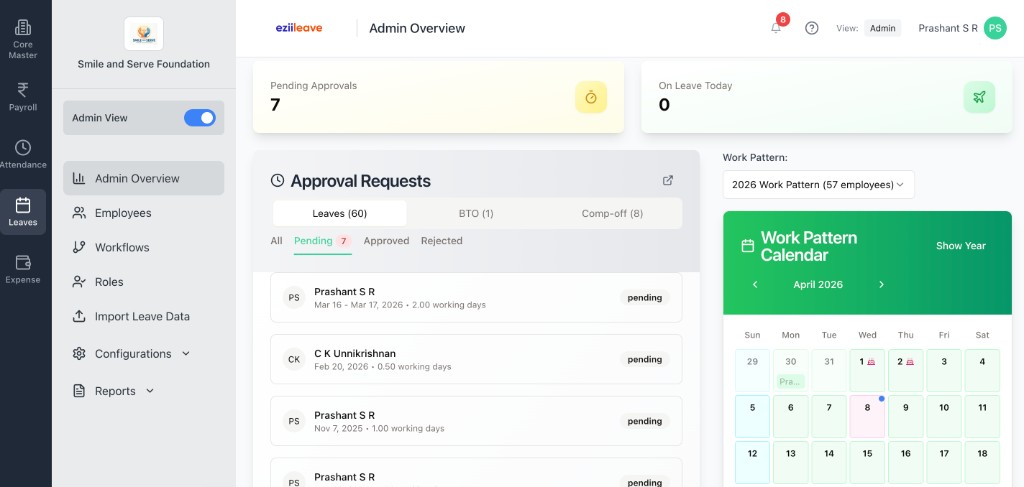Viewport: 1024px width, 487px height.
Task: Open the help question mark icon
Action: pyautogui.click(x=812, y=28)
